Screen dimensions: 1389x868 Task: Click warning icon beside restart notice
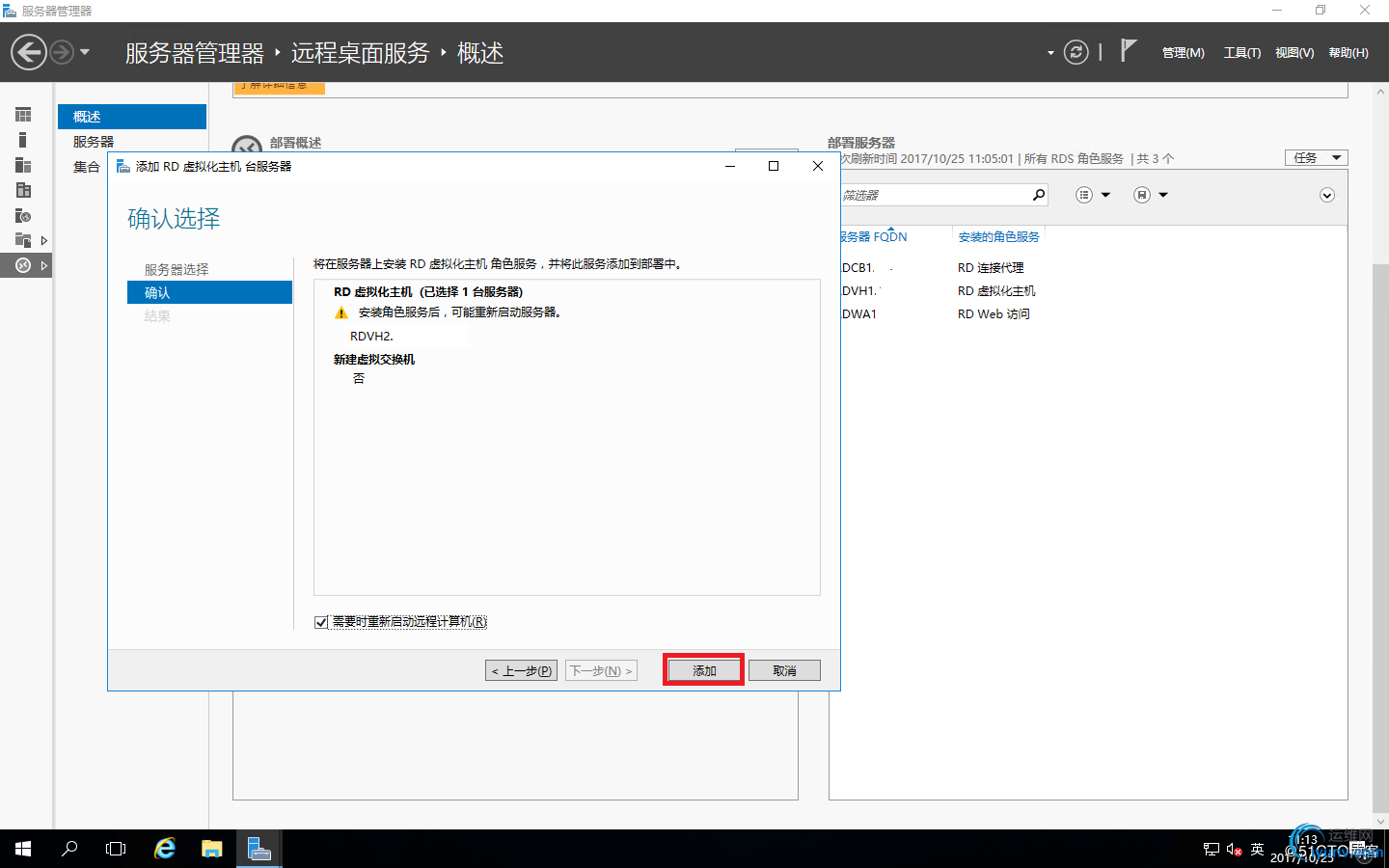[341, 312]
